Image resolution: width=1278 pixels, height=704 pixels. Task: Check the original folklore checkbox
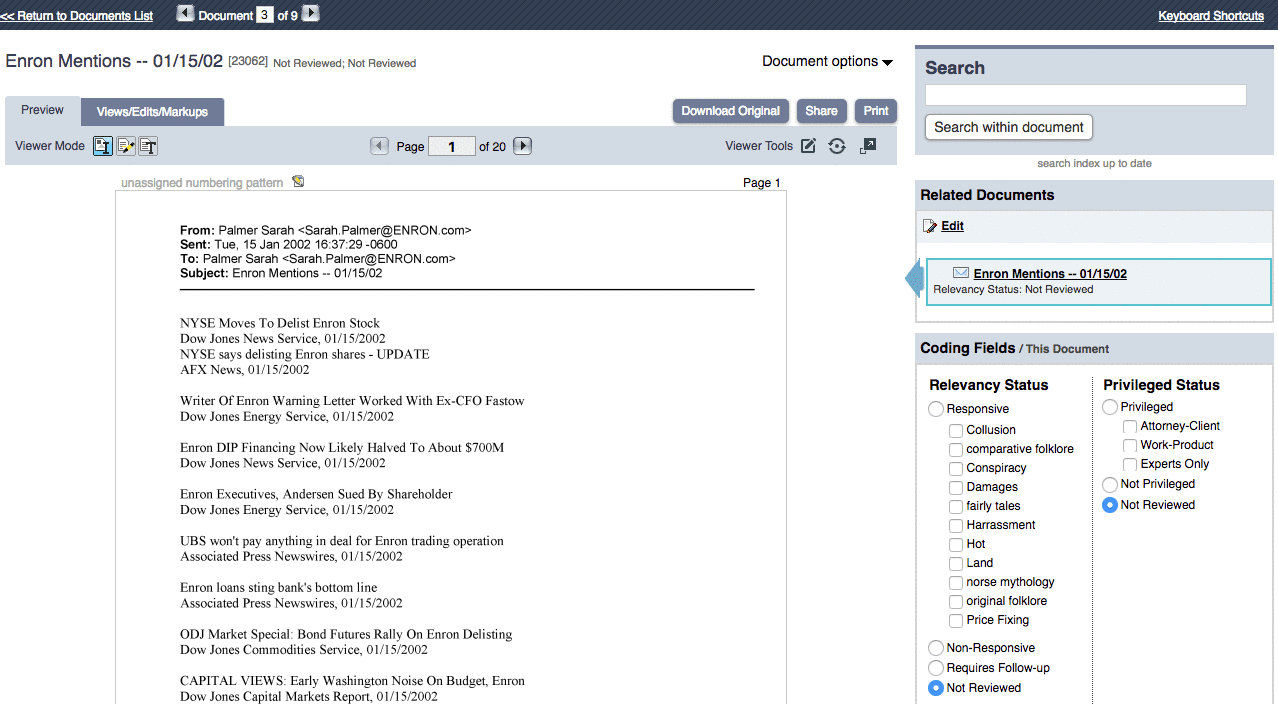tap(956, 601)
